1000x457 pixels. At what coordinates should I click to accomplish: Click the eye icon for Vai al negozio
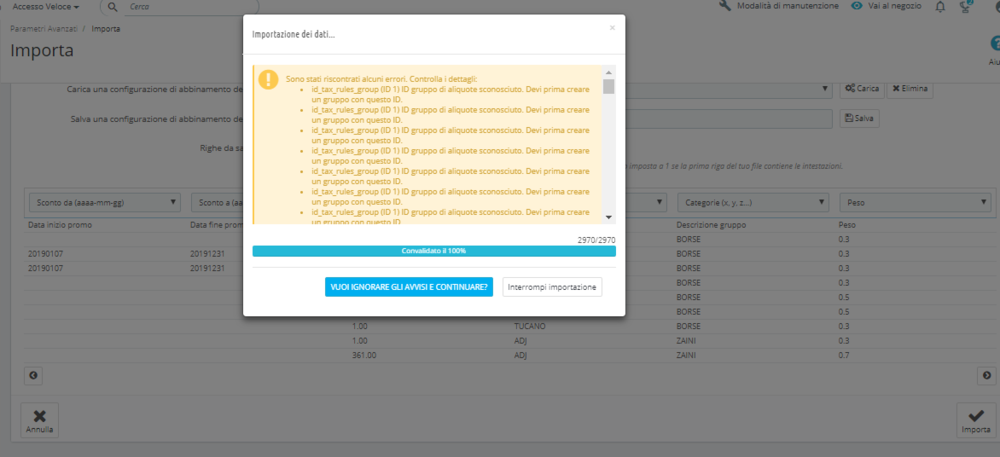pyautogui.click(x=857, y=6)
